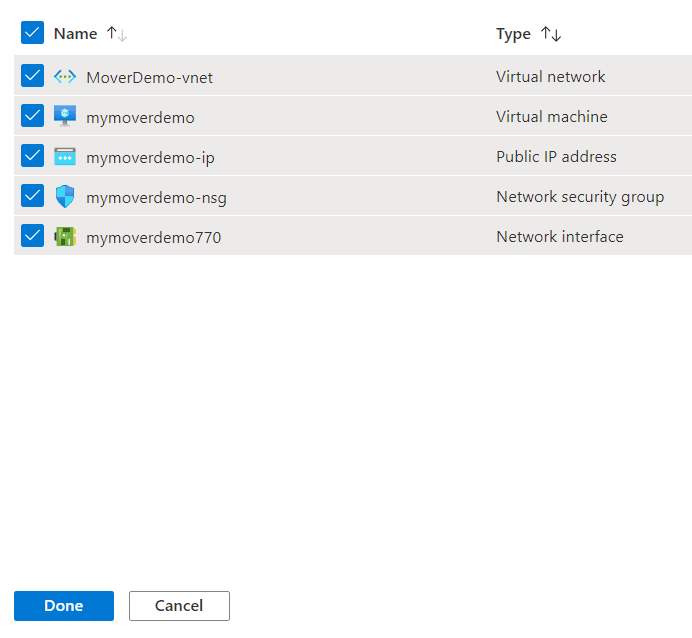Screen dimensions: 692x638
Task: Click the Name column header
Action: 75,34
